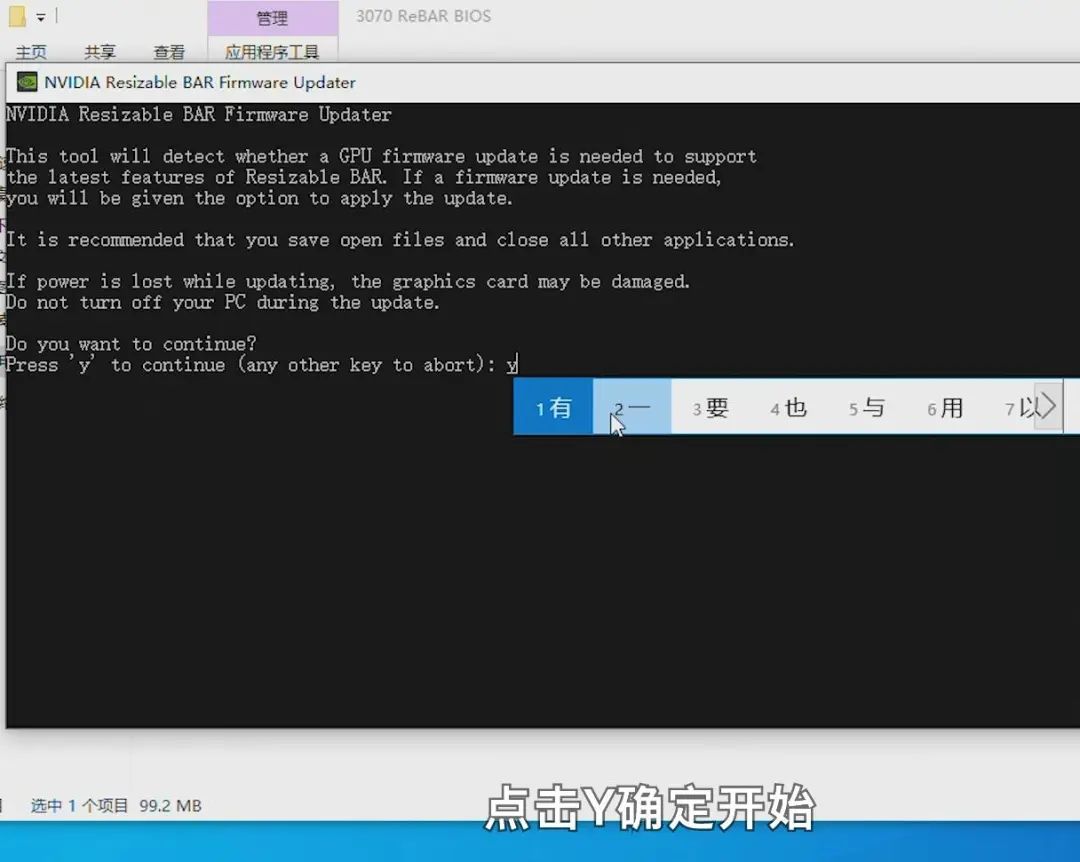Choose IME candidate 7 以
1080x862 pixels.
point(1020,408)
